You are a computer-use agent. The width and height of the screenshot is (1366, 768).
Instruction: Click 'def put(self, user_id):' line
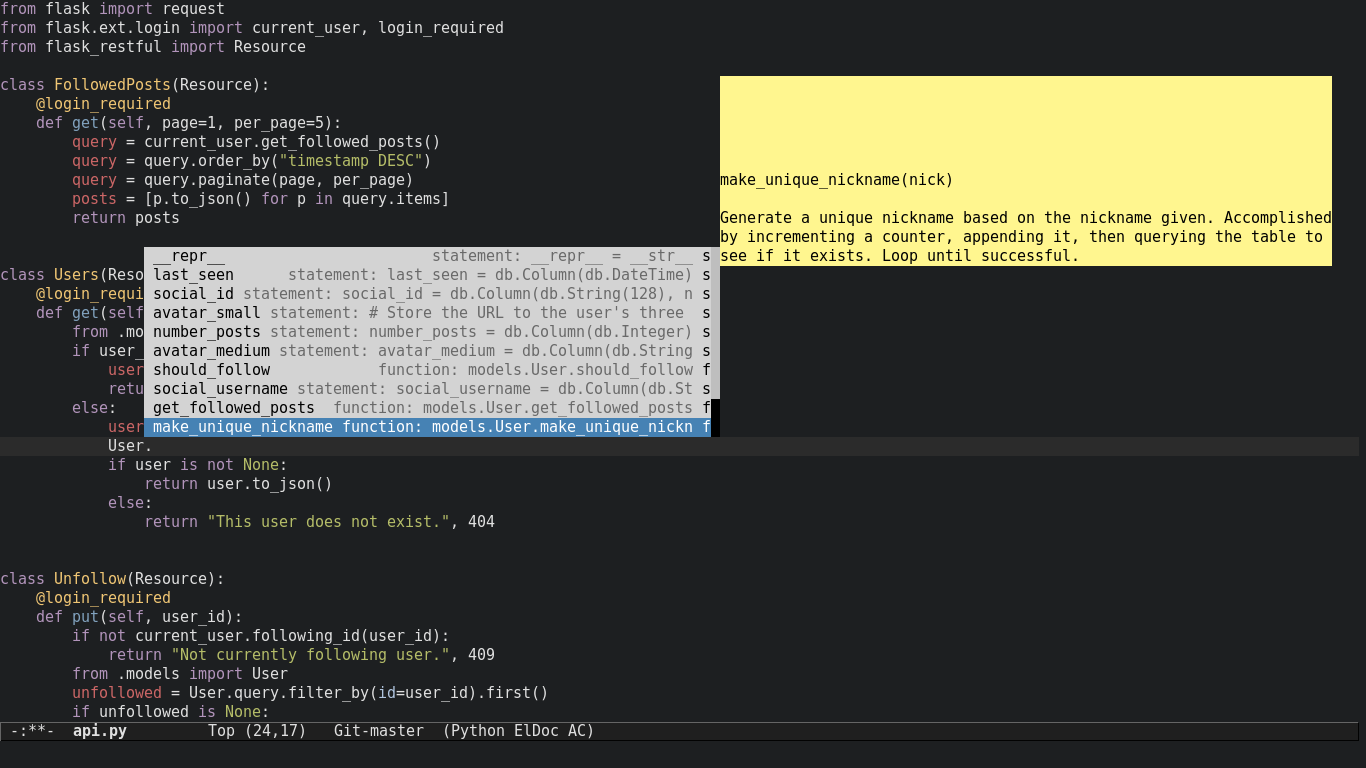(139, 617)
